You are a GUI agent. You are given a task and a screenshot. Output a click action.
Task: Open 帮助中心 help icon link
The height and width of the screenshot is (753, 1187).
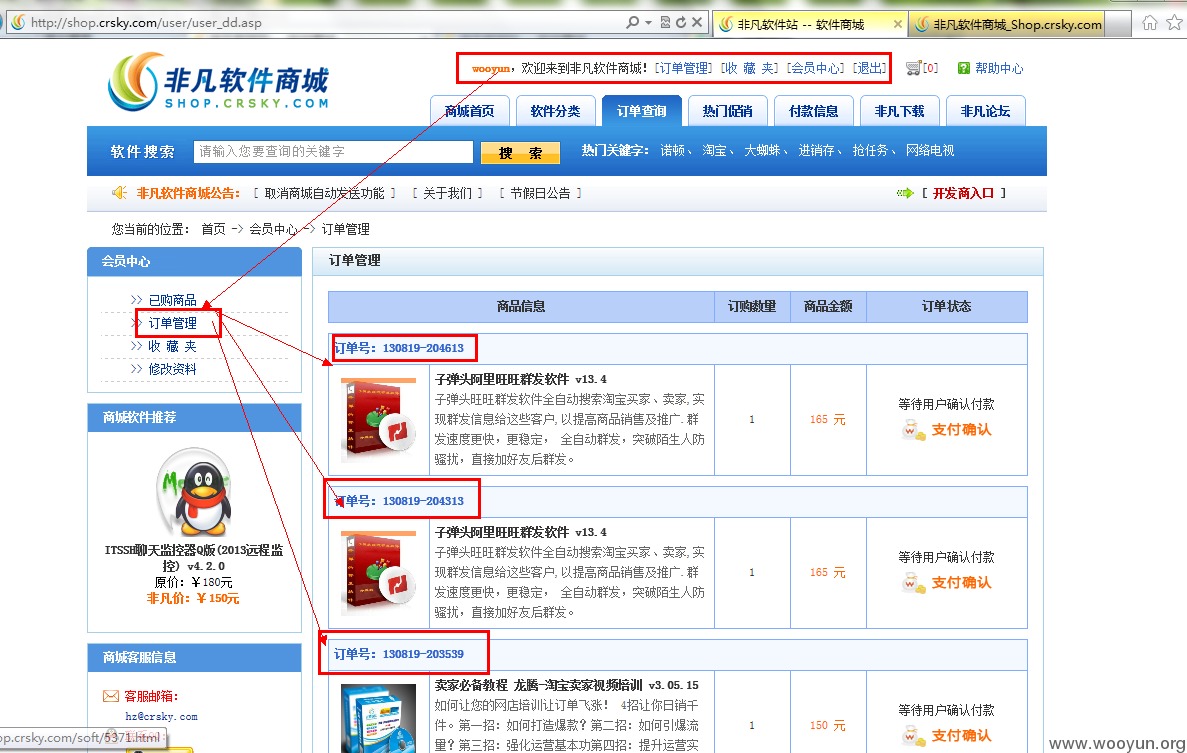(964, 68)
